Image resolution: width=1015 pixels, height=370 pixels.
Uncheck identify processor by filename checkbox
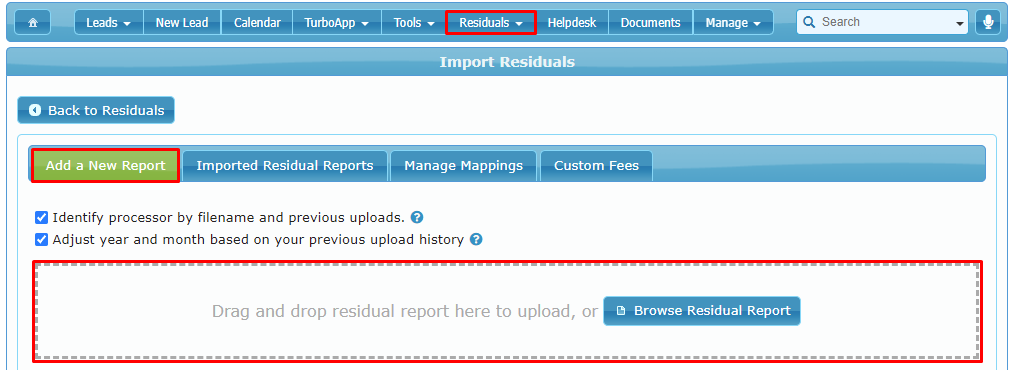click(41, 217)
